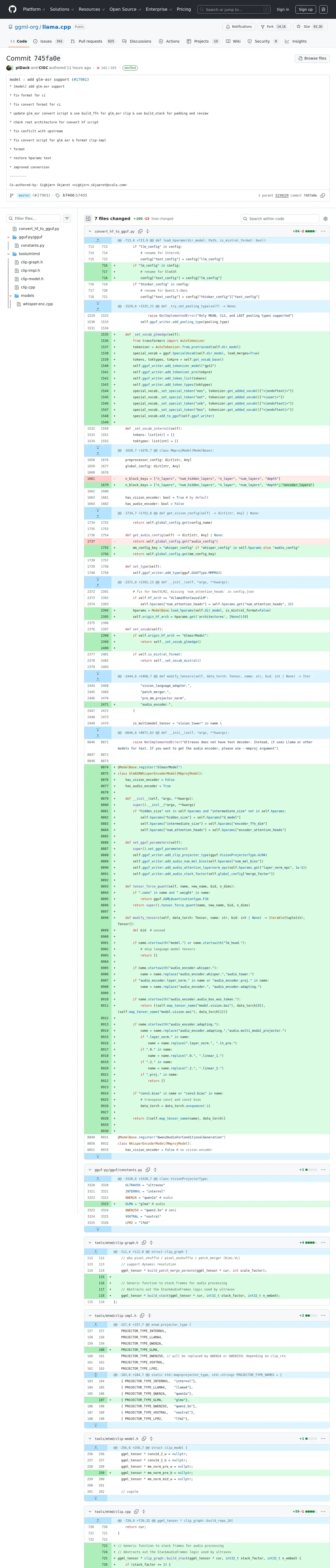Collapse the tools/mtmd folder in file tree
This screenshot has height=1568, width=336.
point(9,254)
